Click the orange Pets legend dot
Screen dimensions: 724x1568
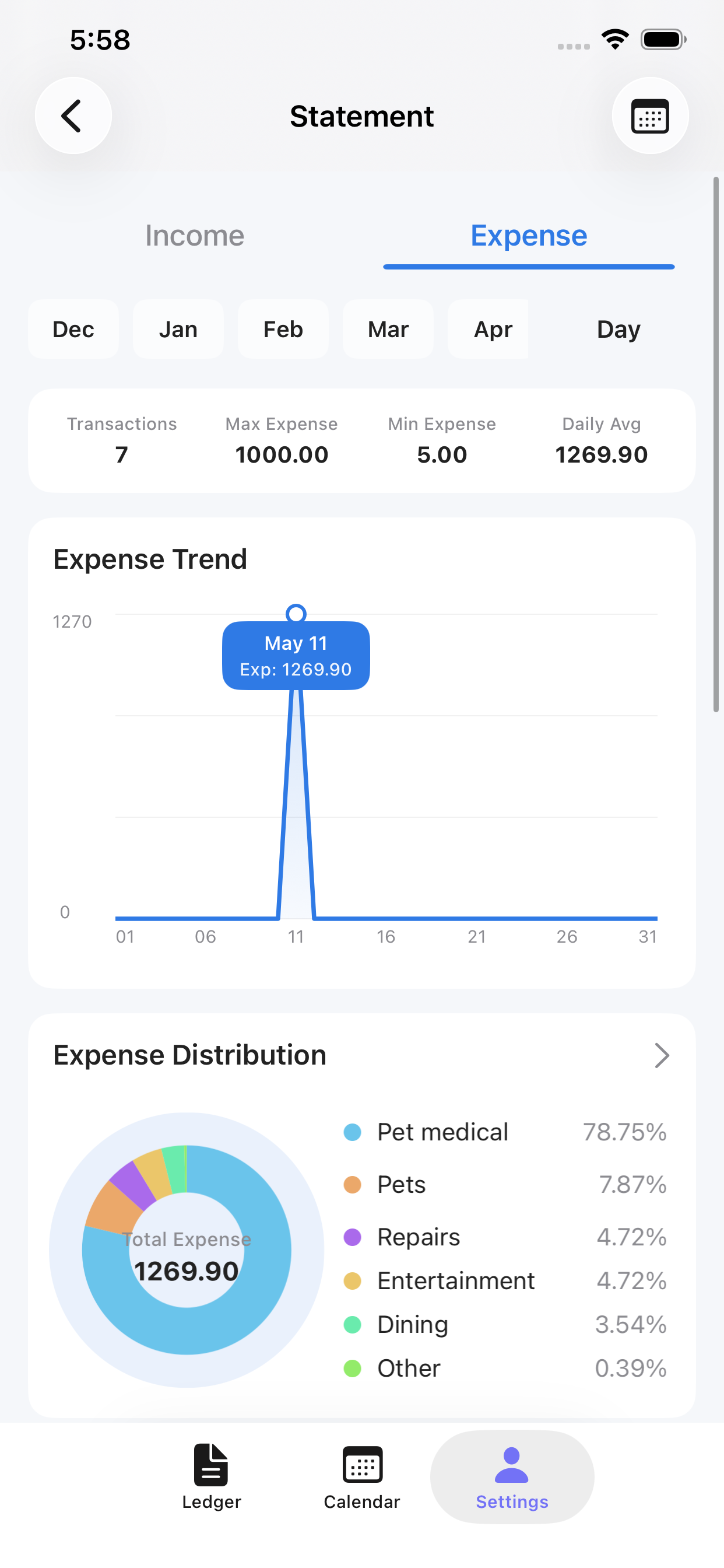pos(352,1185)
